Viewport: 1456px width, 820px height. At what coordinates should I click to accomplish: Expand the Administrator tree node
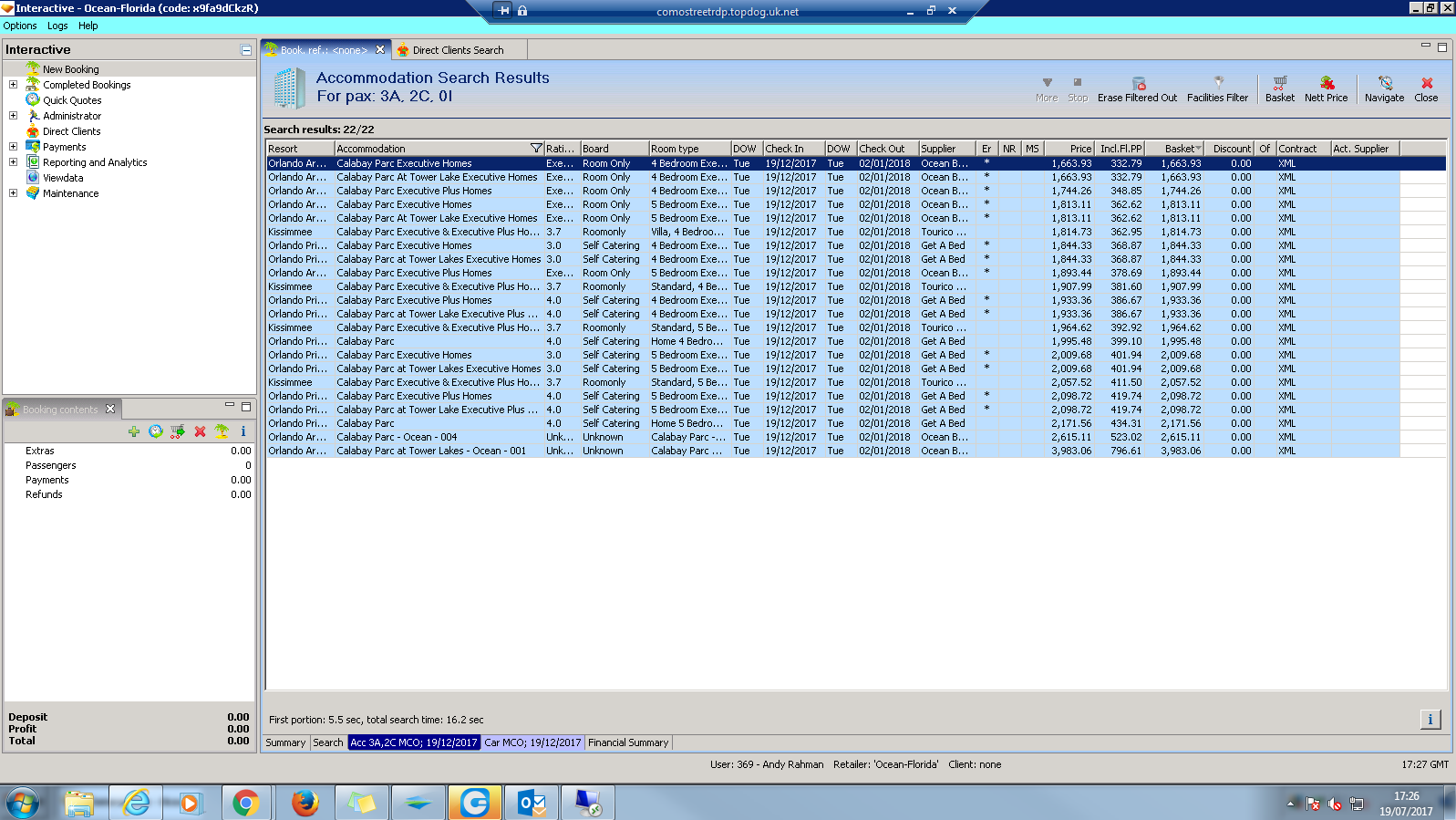[13, 116]
